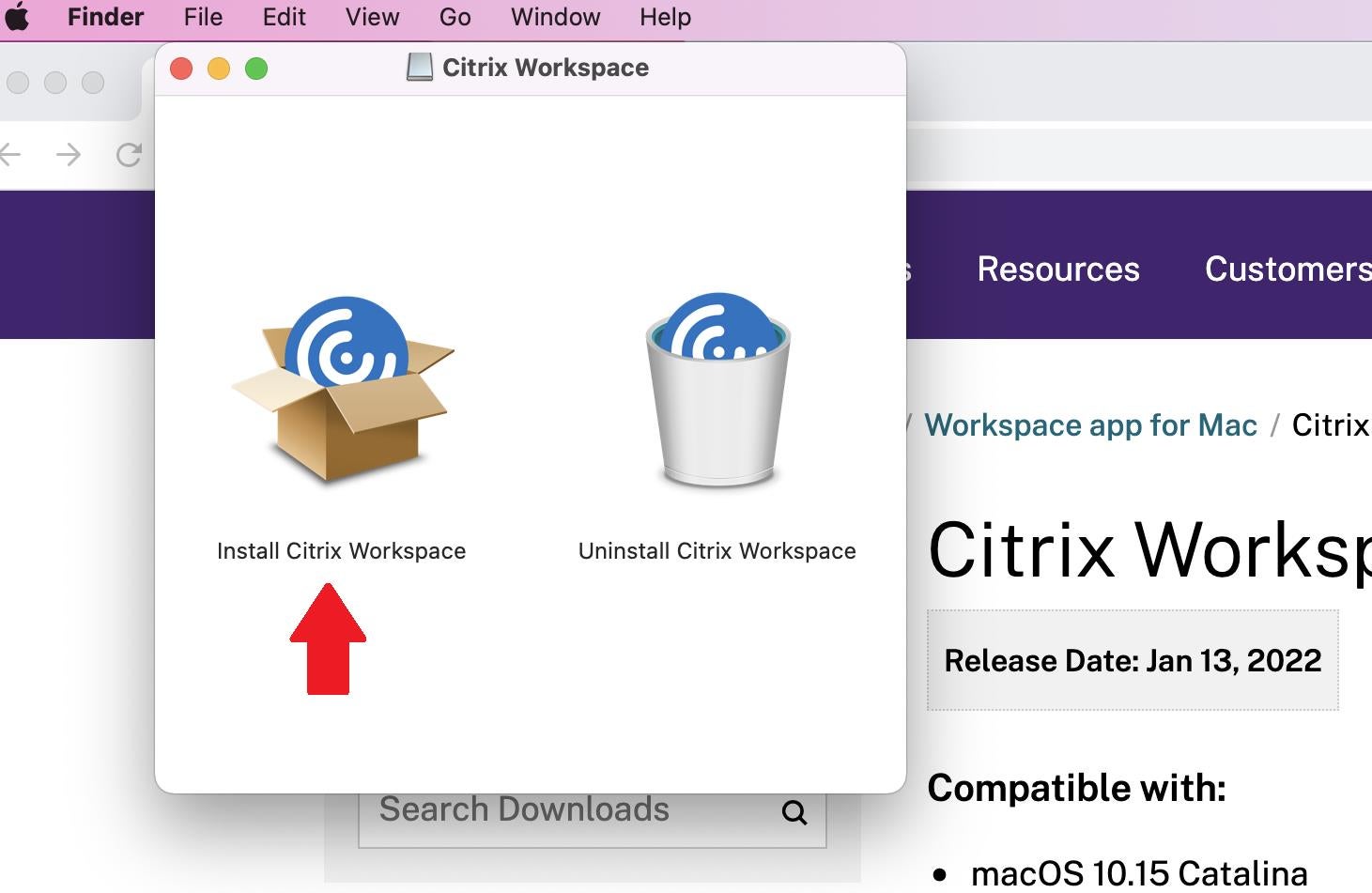Open the Workspace app for Mac breadcrumb
Screen dimensions: 1372x893
click(1090, 425)
